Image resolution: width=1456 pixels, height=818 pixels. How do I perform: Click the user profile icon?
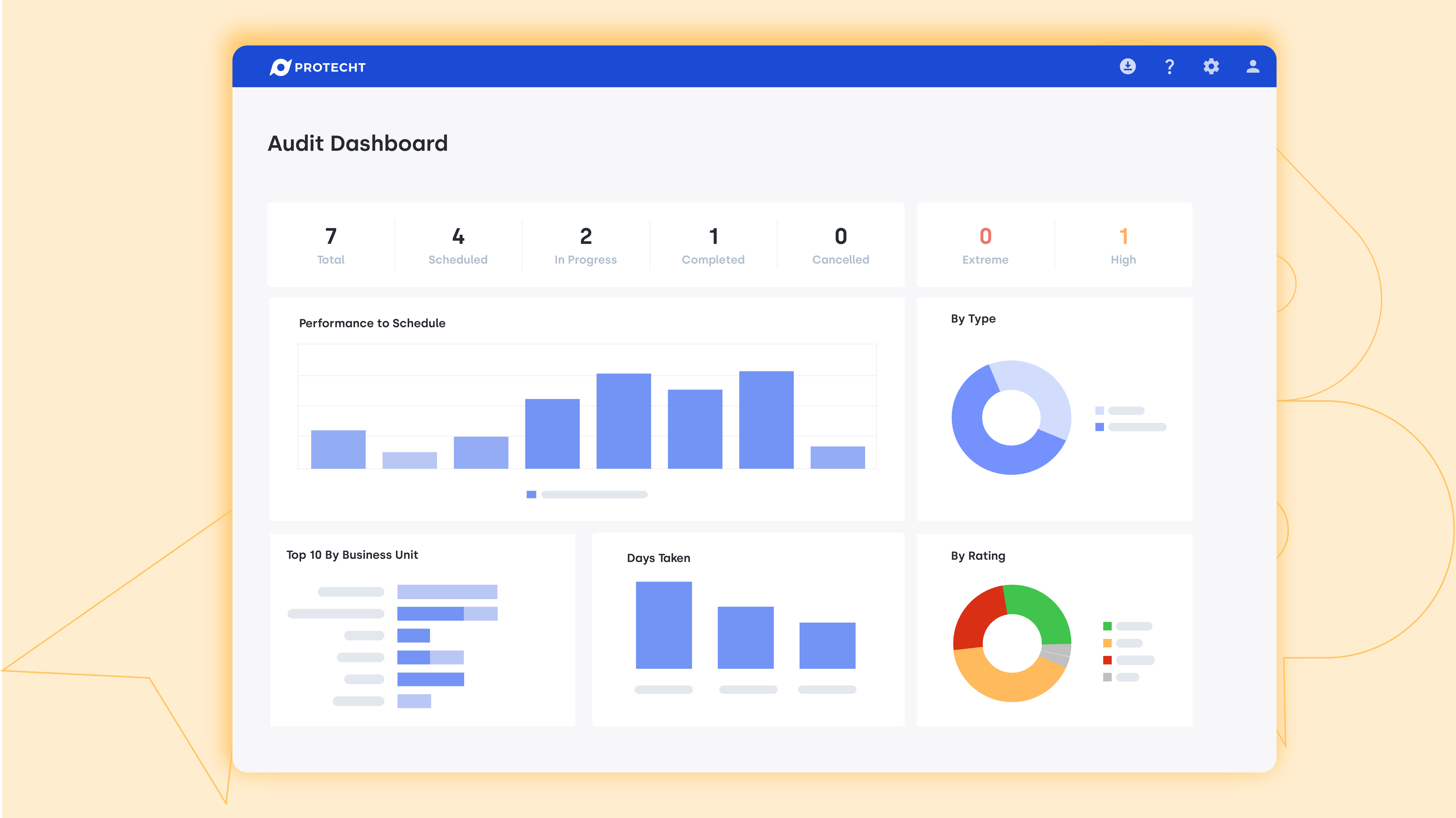click(1253, 67)
